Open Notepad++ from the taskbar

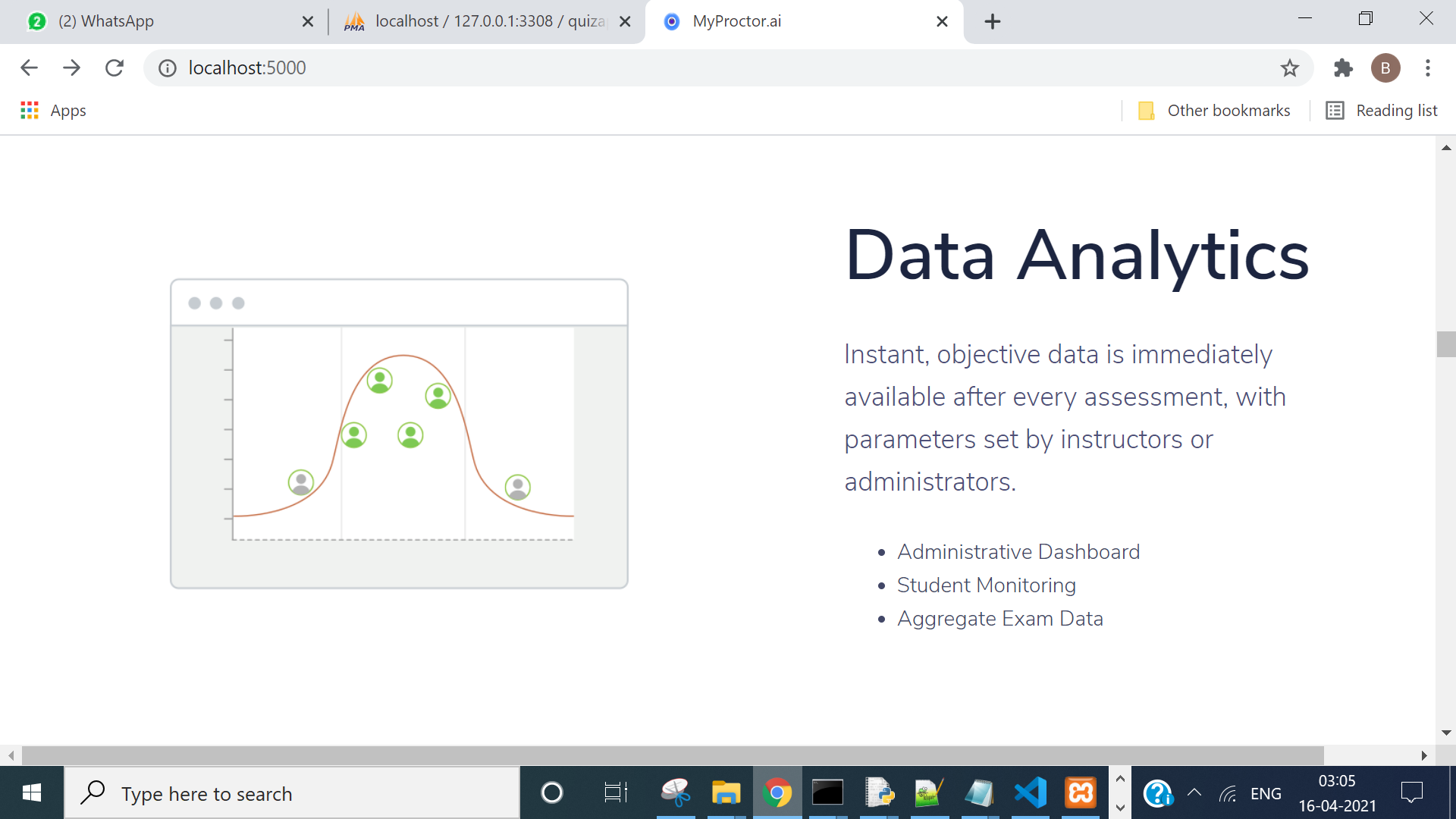929,792
